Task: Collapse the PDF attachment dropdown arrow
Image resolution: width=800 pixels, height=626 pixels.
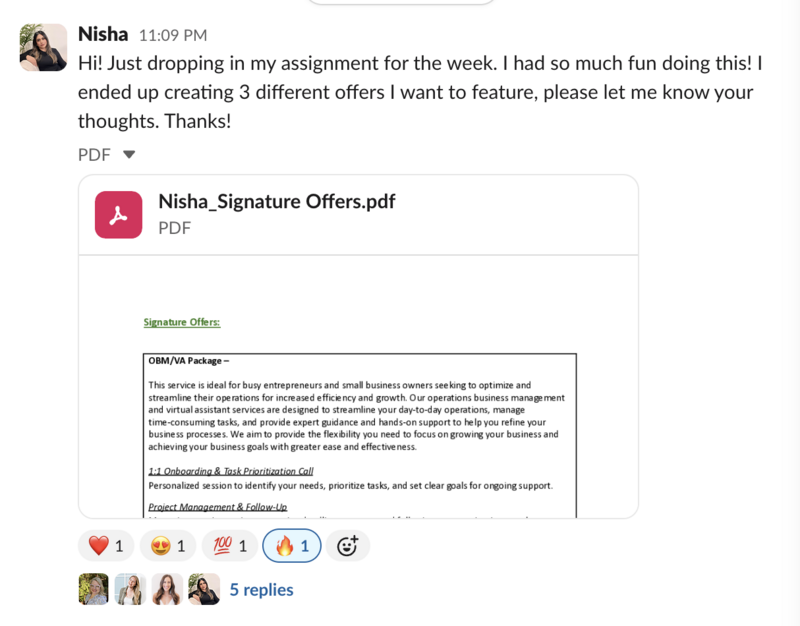Action: click(129, 154)
